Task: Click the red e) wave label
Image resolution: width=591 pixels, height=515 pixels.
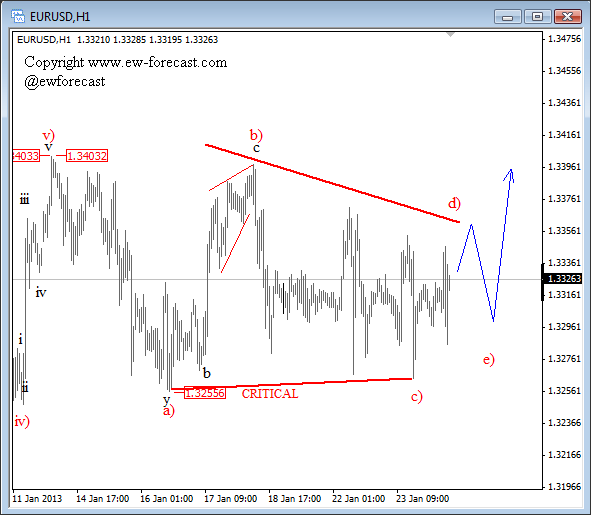Action: click(488, 359)
